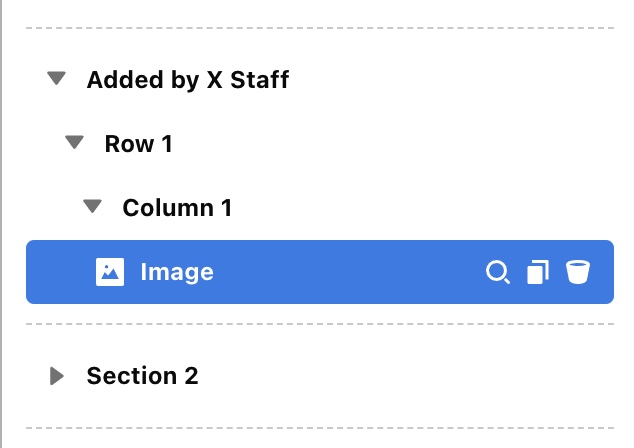Click the magnifier icon on Image row
Screen dimensions: 634x448
click(498, 272)
